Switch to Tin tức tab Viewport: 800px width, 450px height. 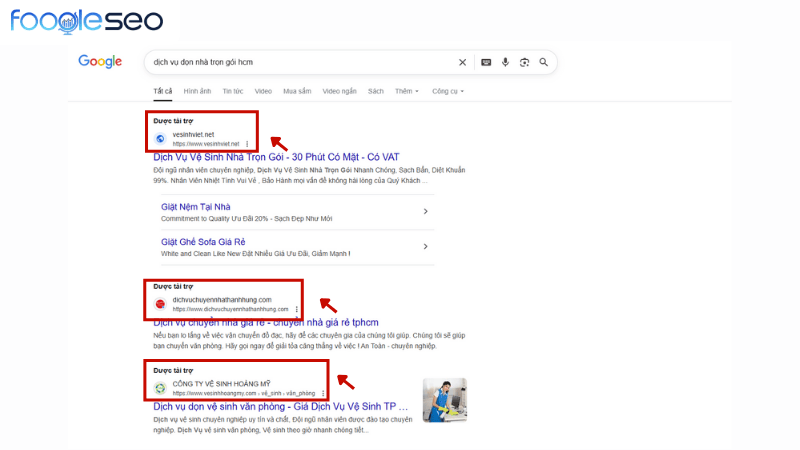pos(233,91)
